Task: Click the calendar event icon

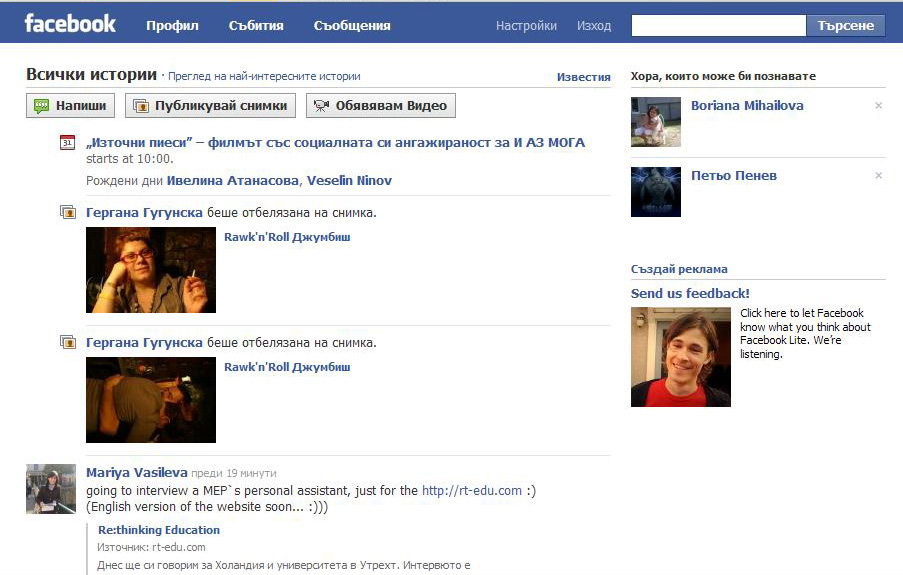Action: pos(67,142)
